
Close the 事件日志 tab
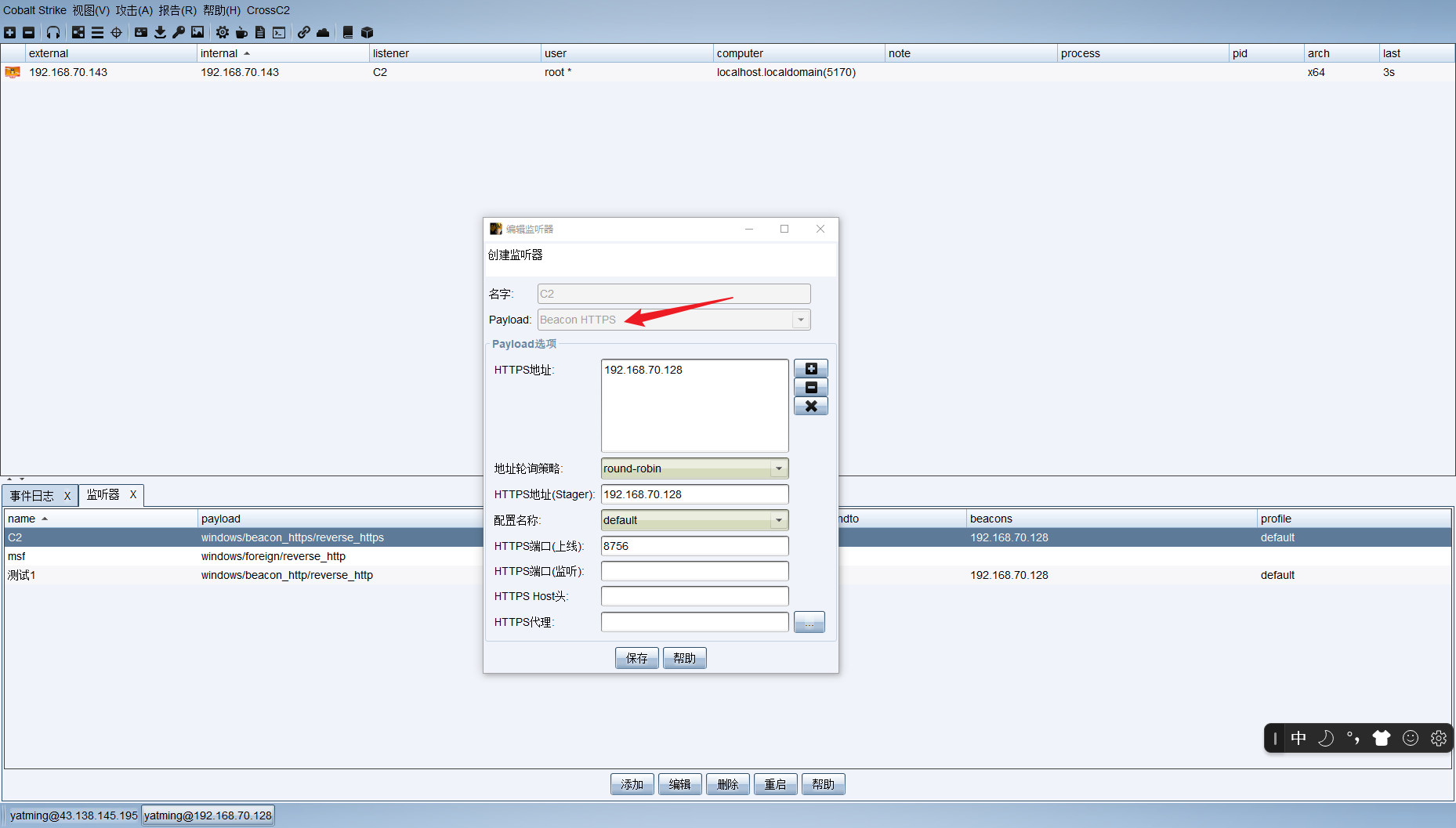(x=67, y=496)
